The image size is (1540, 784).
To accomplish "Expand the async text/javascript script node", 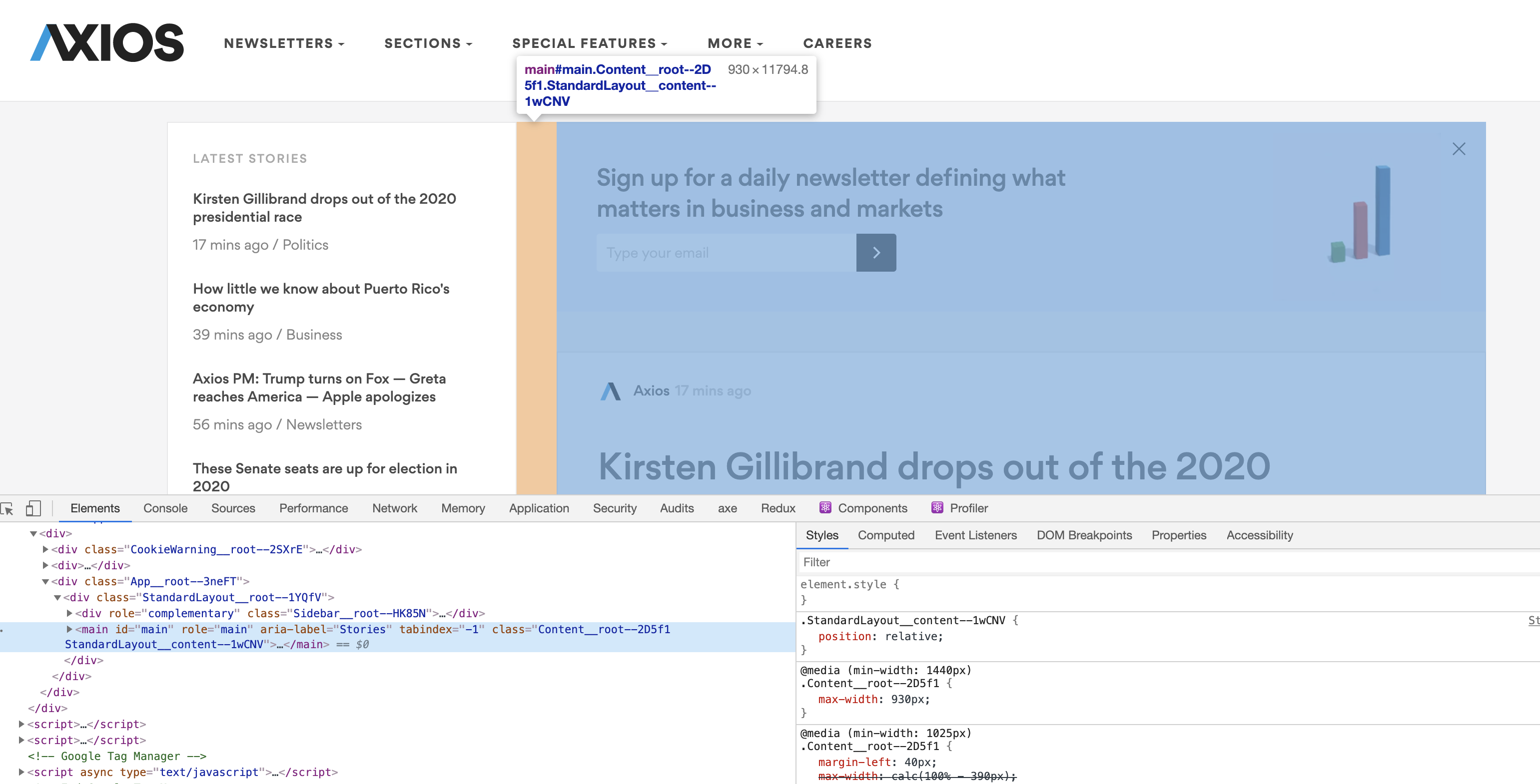I will click(x=21, y=772).
